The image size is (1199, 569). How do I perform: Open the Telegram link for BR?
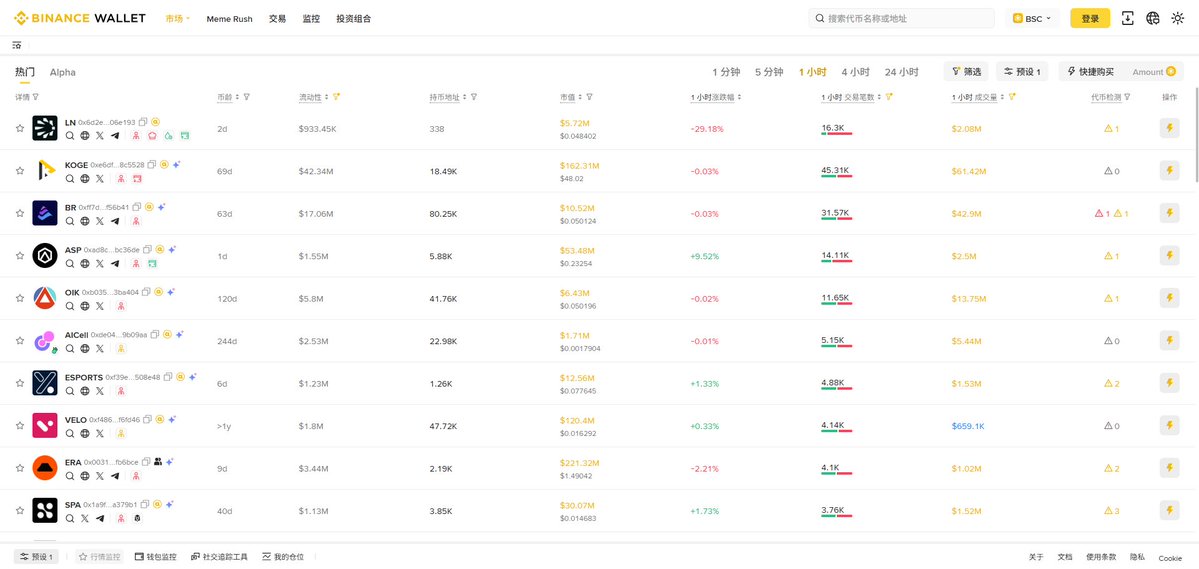click(115, 220)
